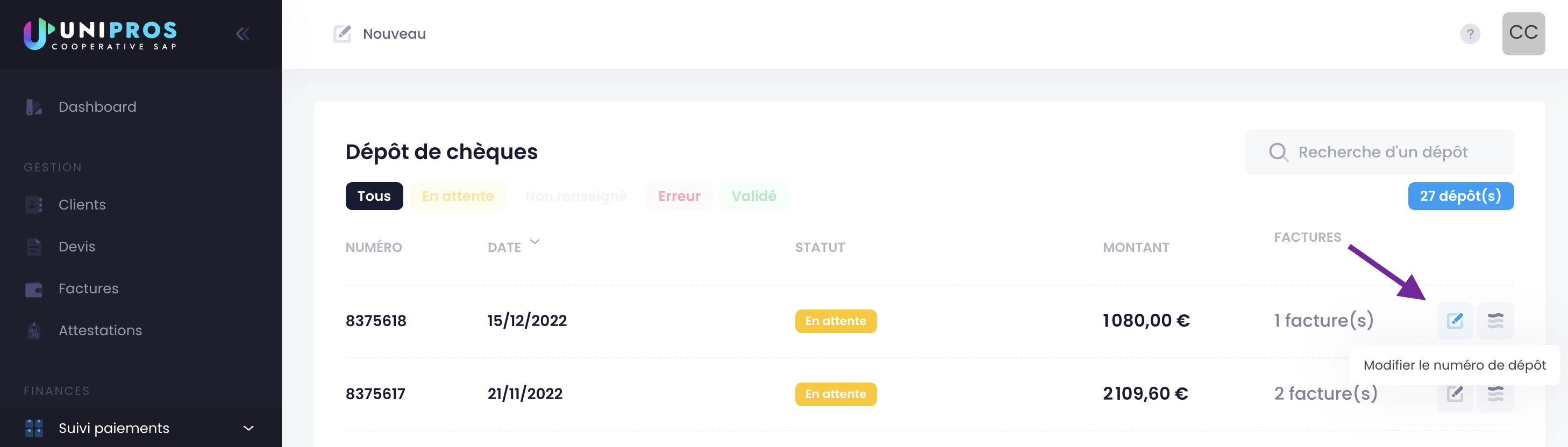This screenshot has width=1568, height=447.
Task: Open invoices list icon for deposit 8375617
Action: 1495,394
